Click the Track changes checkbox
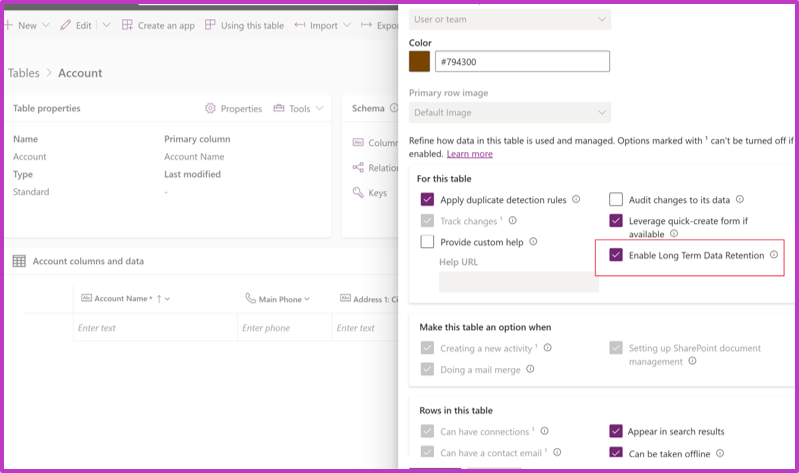Image resolution: width=799 pixels, height=473 pixels. tap(427, 221)
